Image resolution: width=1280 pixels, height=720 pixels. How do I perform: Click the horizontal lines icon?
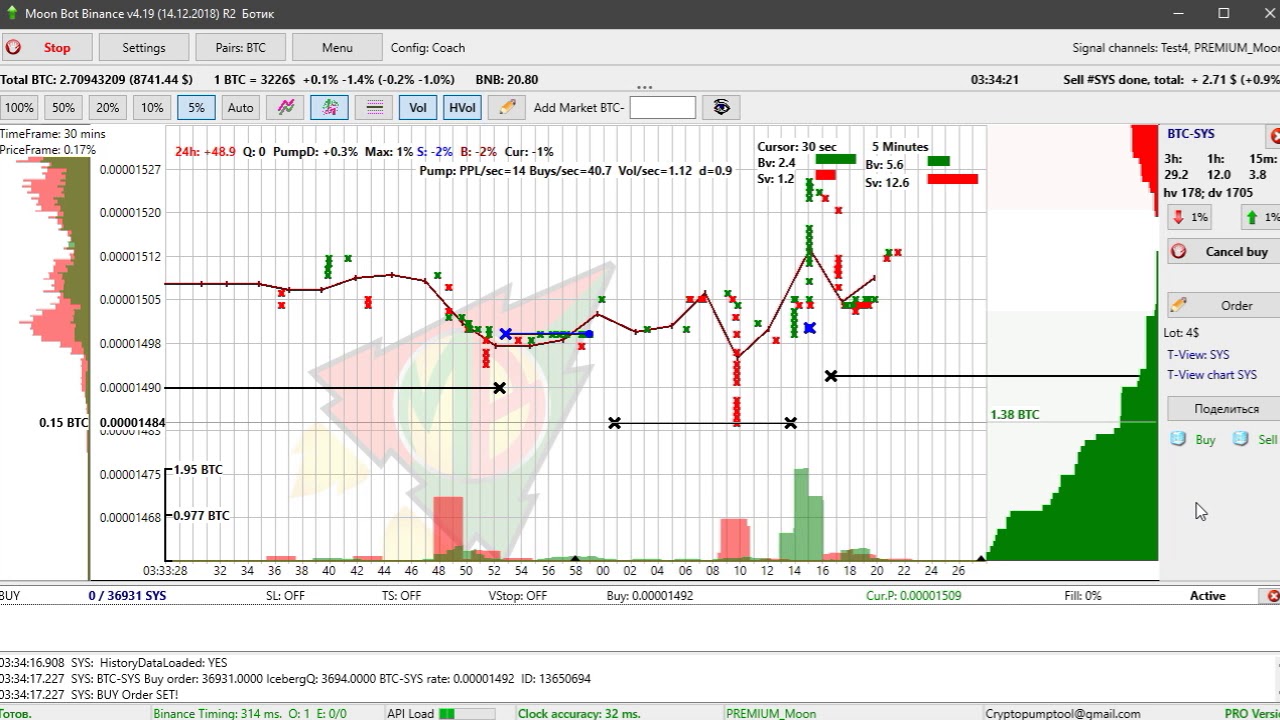374,108
